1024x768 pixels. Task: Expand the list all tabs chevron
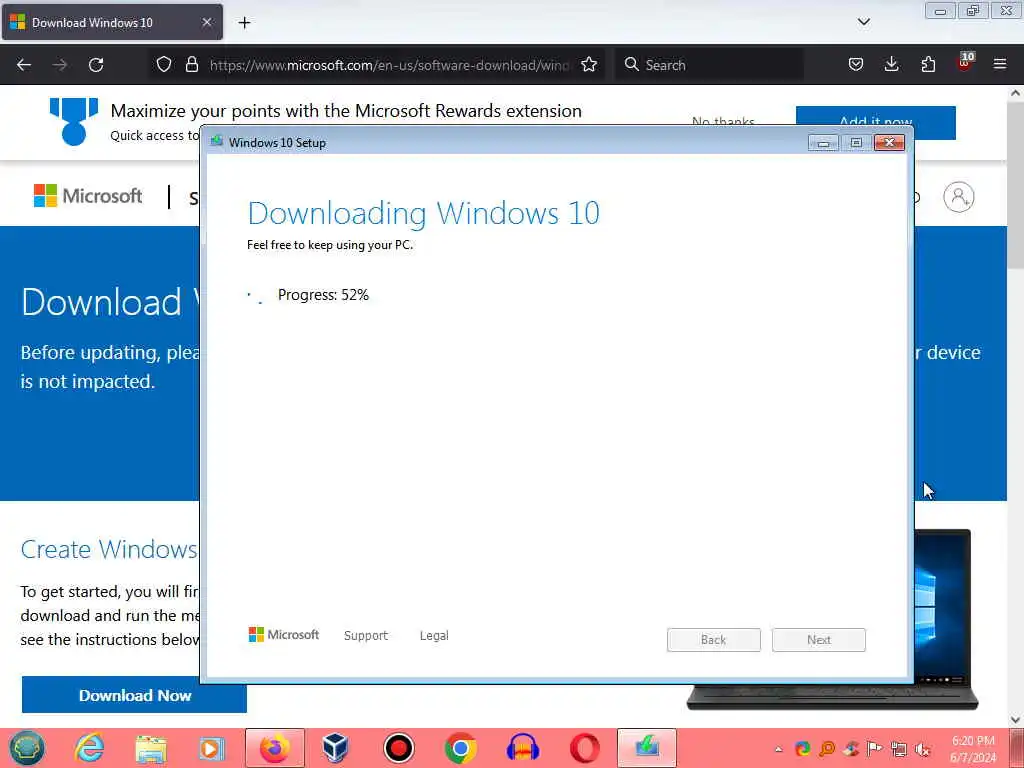click(863, 22)
